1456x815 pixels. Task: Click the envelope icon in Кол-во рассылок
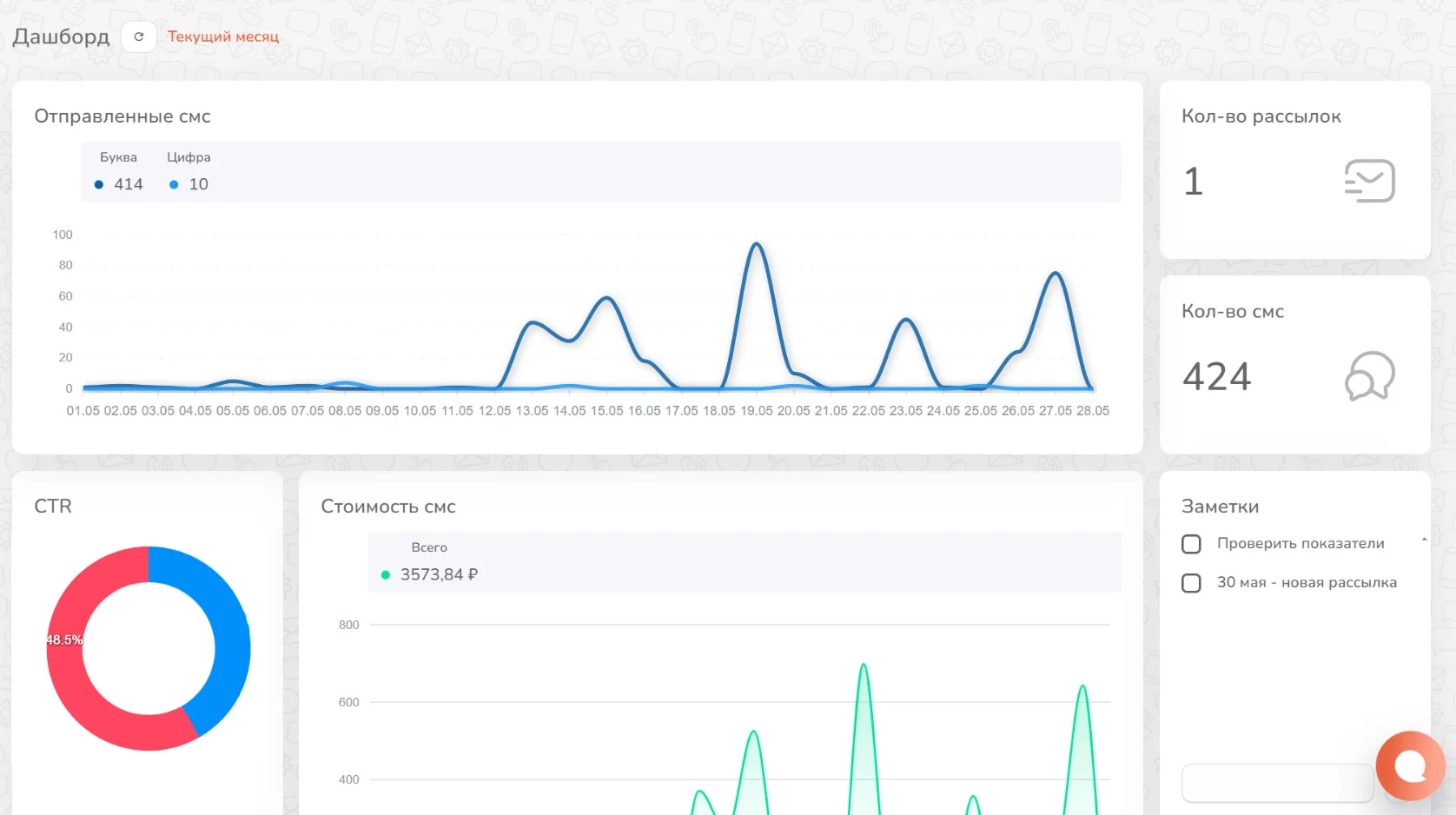coord(1369,181)
